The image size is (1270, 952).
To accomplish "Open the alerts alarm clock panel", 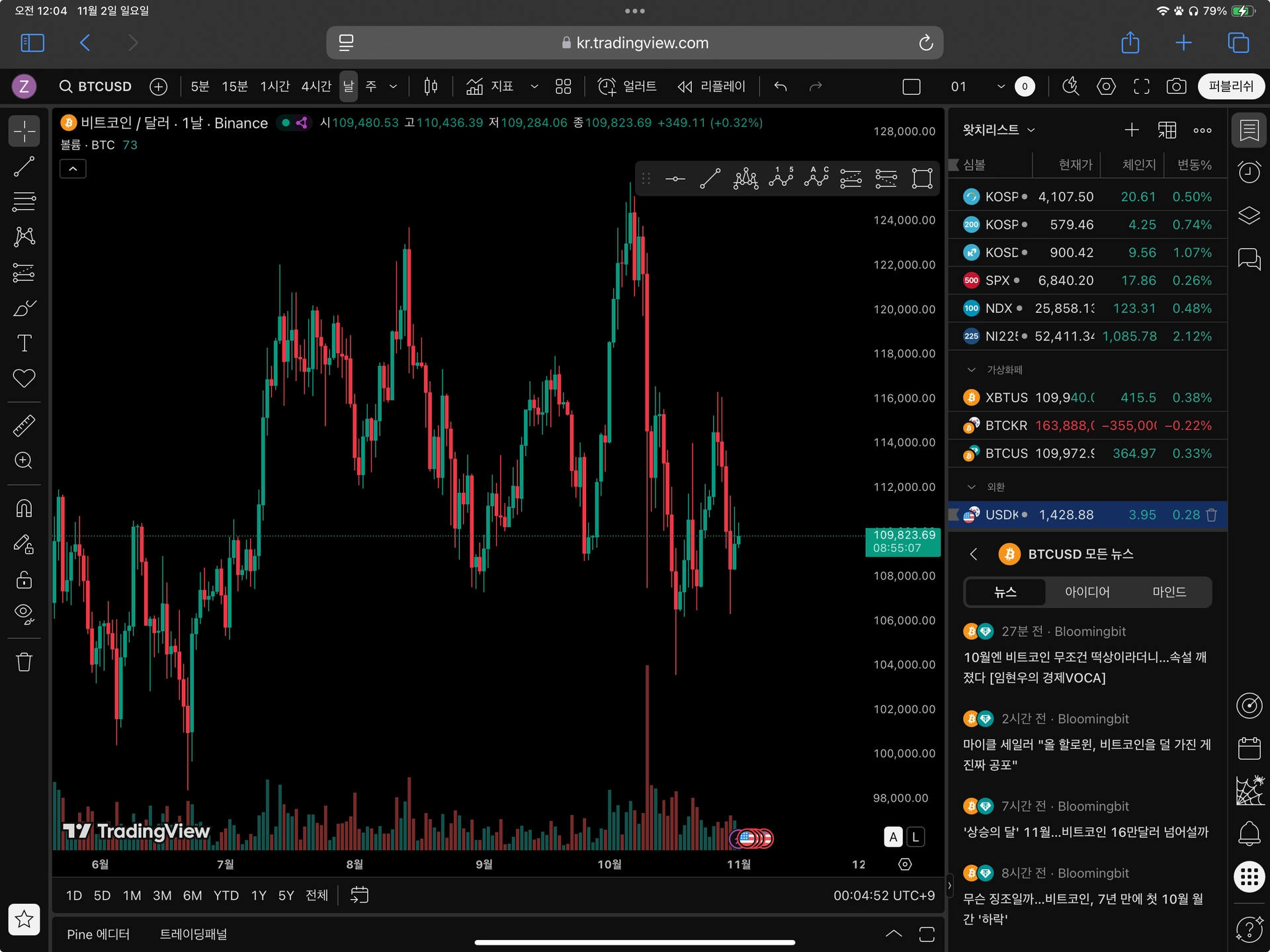I will [1249, 172].
